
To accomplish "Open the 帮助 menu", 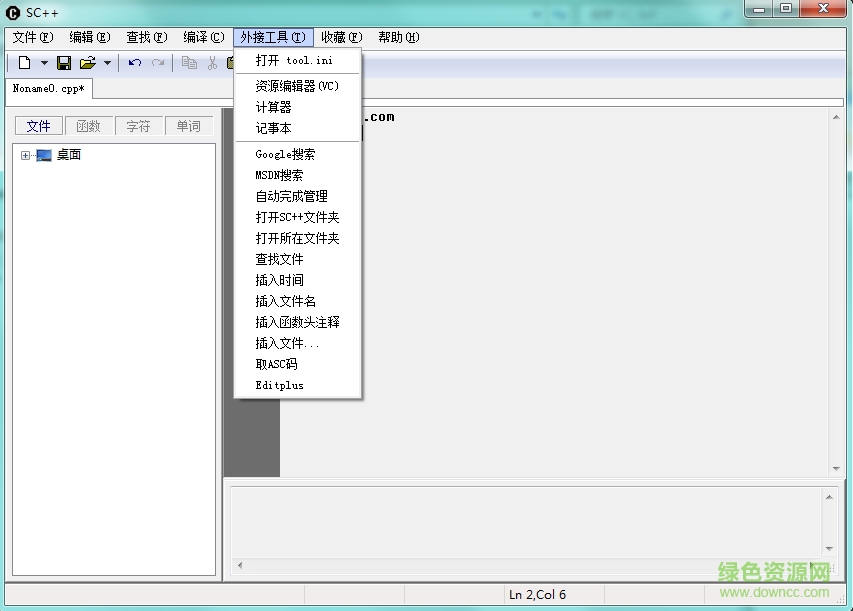I will tap(397, 37).
